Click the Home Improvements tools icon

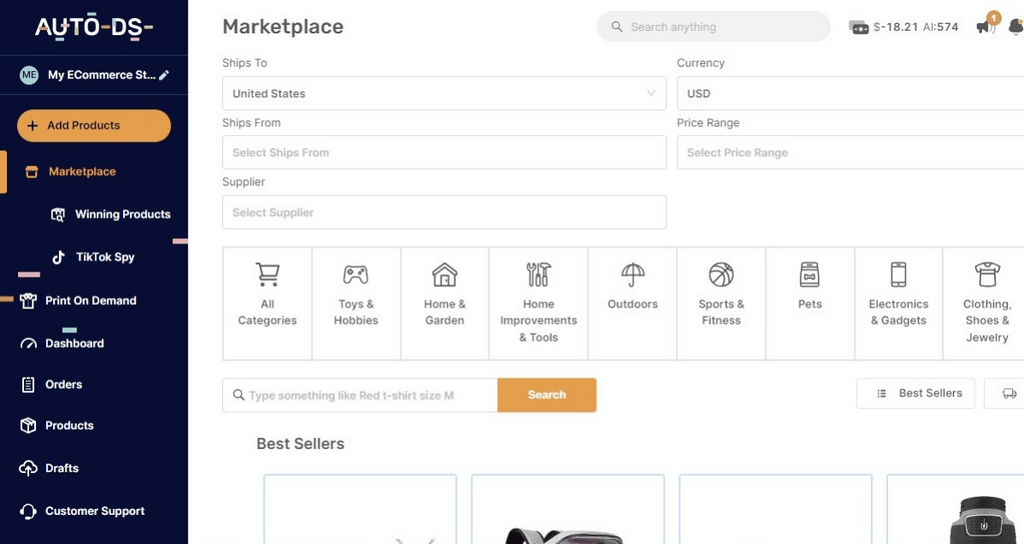[x=538, y=274]
